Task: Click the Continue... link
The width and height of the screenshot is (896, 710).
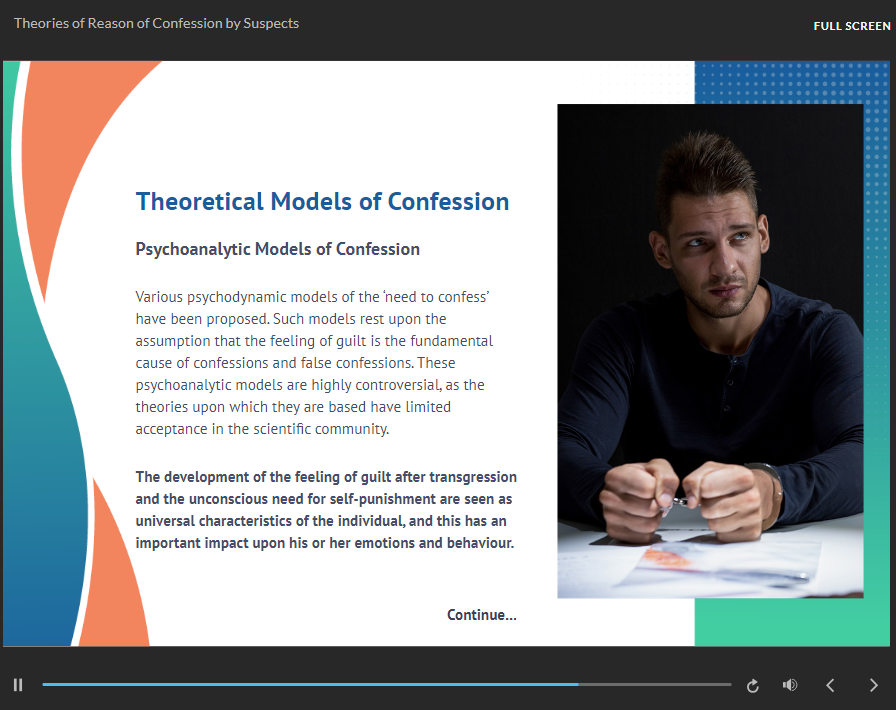Action: (x=481, y=615)
